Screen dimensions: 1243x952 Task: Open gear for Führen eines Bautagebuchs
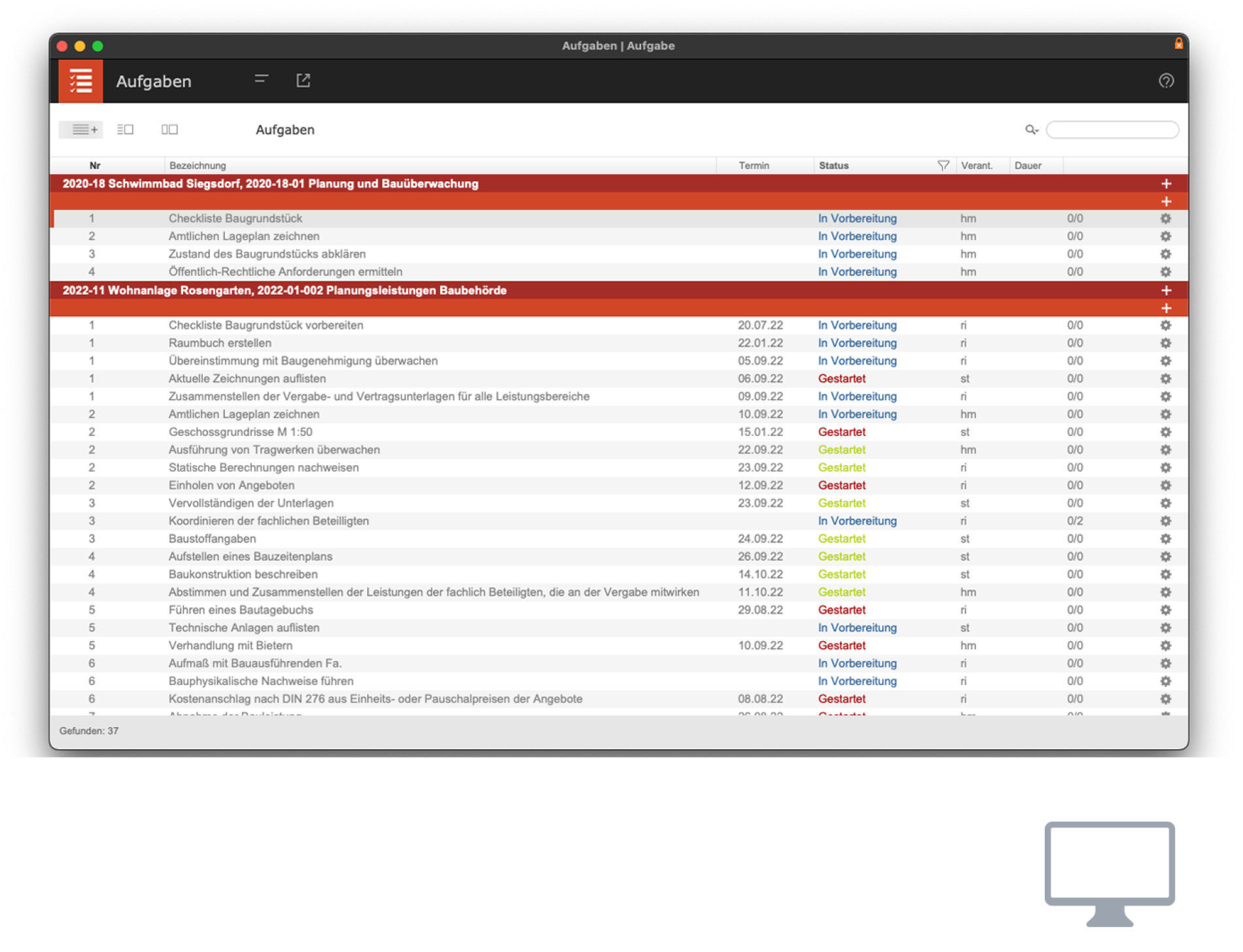[x=1166, y=610]
